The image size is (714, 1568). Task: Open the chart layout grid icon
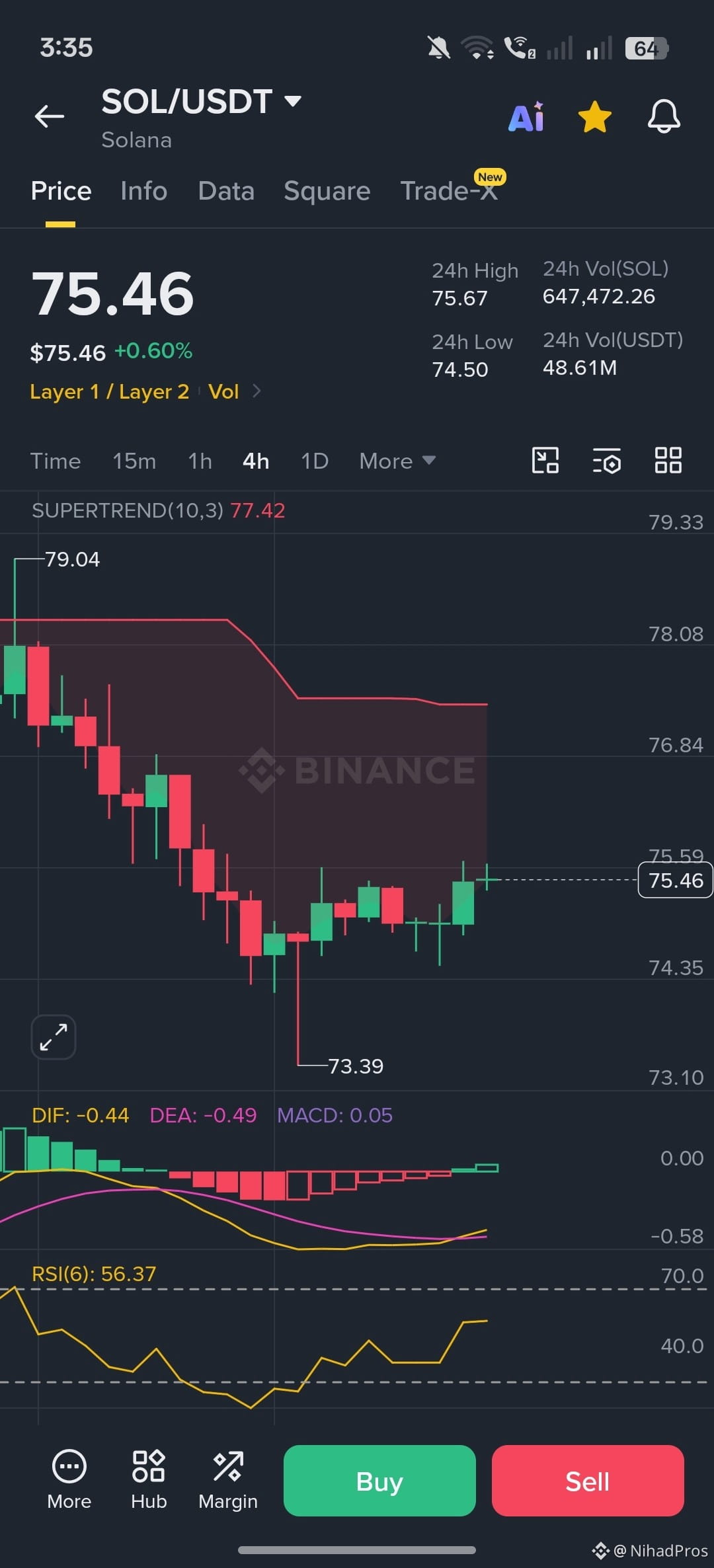tap(668, 460)
